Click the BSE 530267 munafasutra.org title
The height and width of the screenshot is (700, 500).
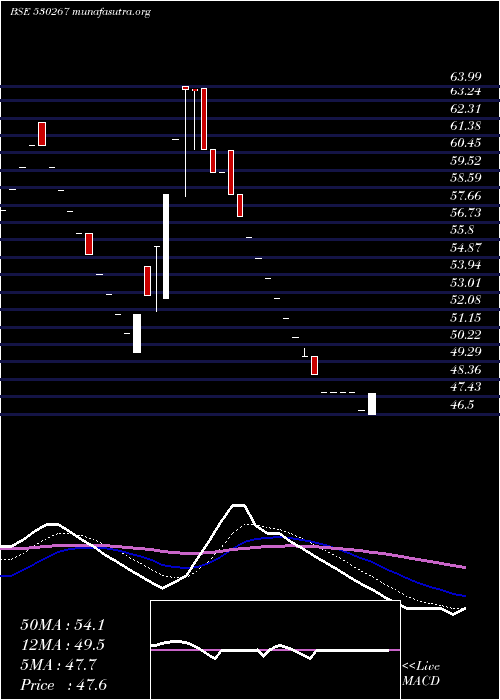pos(80,12)
